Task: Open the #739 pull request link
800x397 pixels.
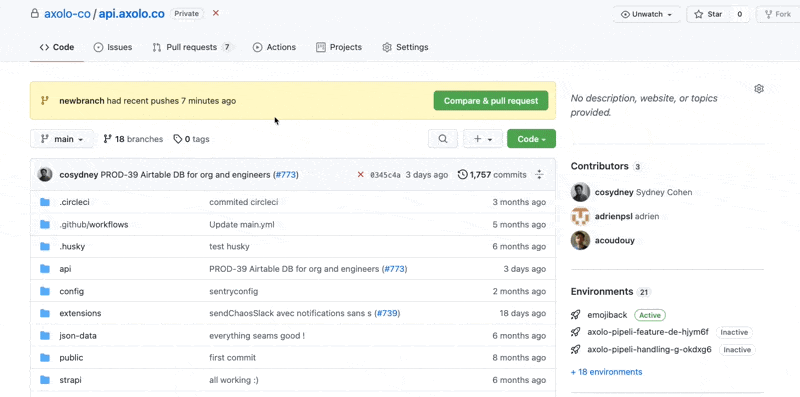Action: coord(387,313)
